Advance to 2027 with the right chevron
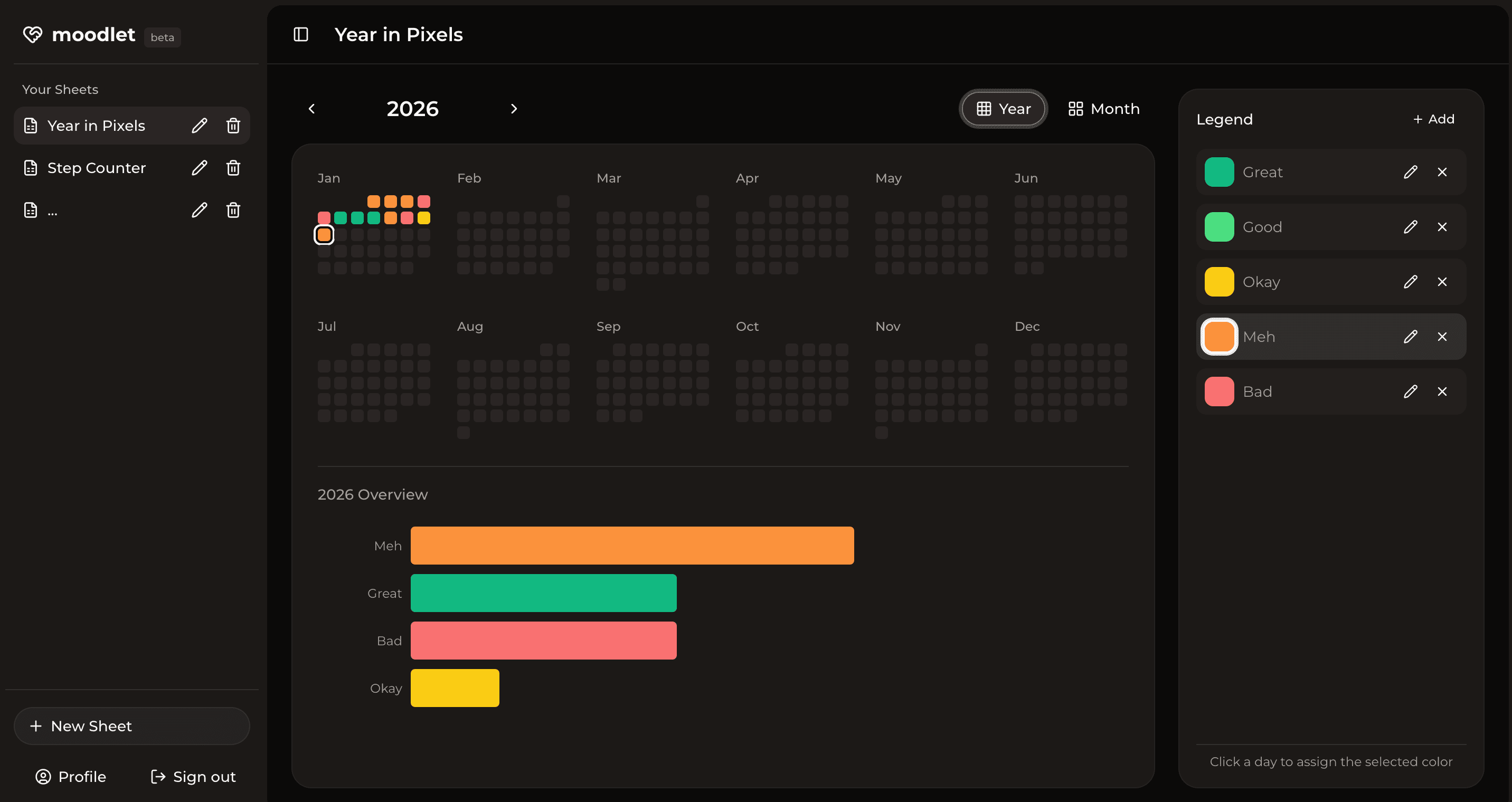 (514, 109)
